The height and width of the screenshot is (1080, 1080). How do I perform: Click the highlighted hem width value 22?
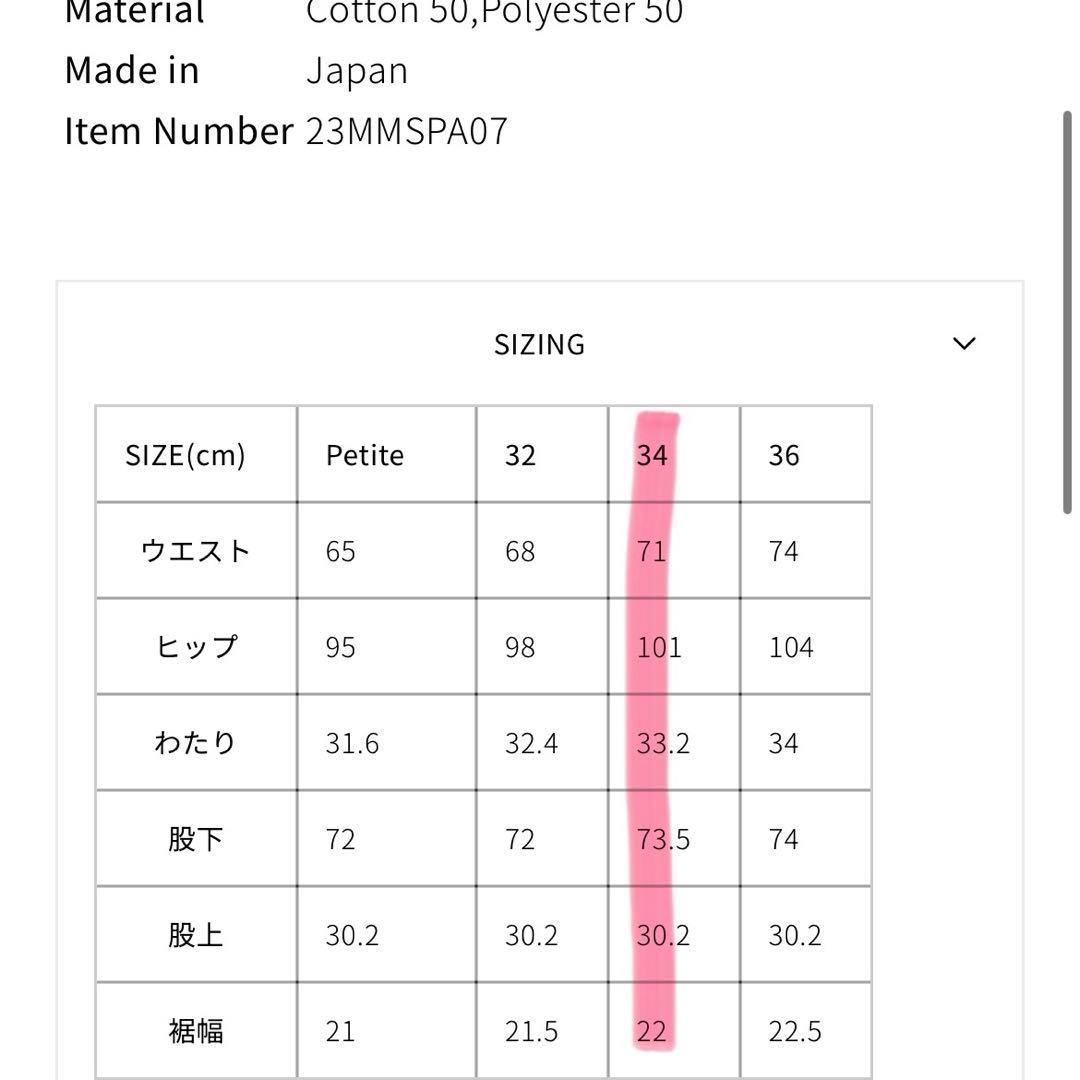(654, 1031)
